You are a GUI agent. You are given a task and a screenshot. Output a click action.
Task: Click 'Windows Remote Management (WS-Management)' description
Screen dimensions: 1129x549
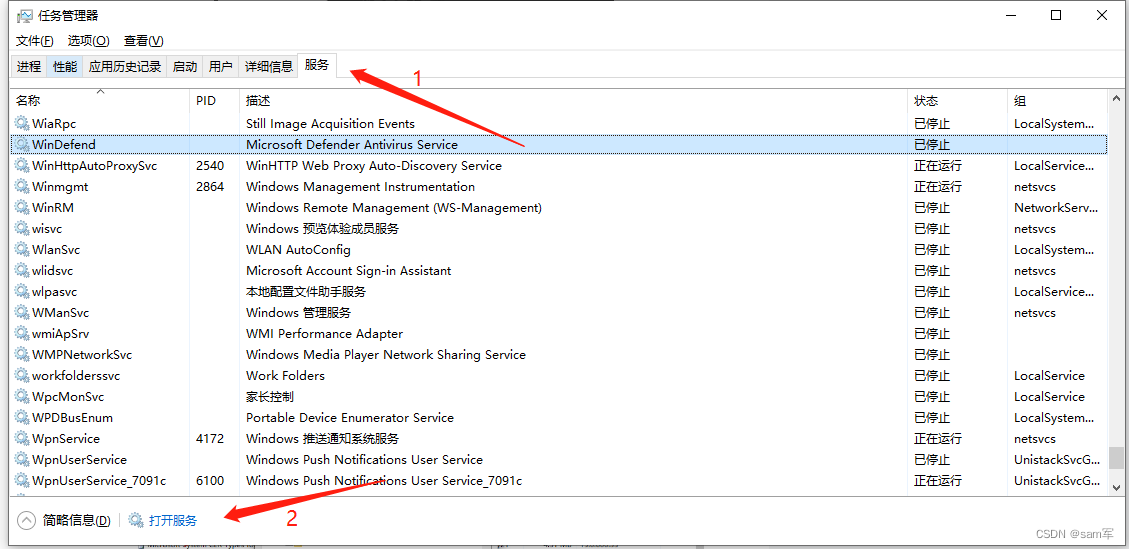[x=394, y=207]
